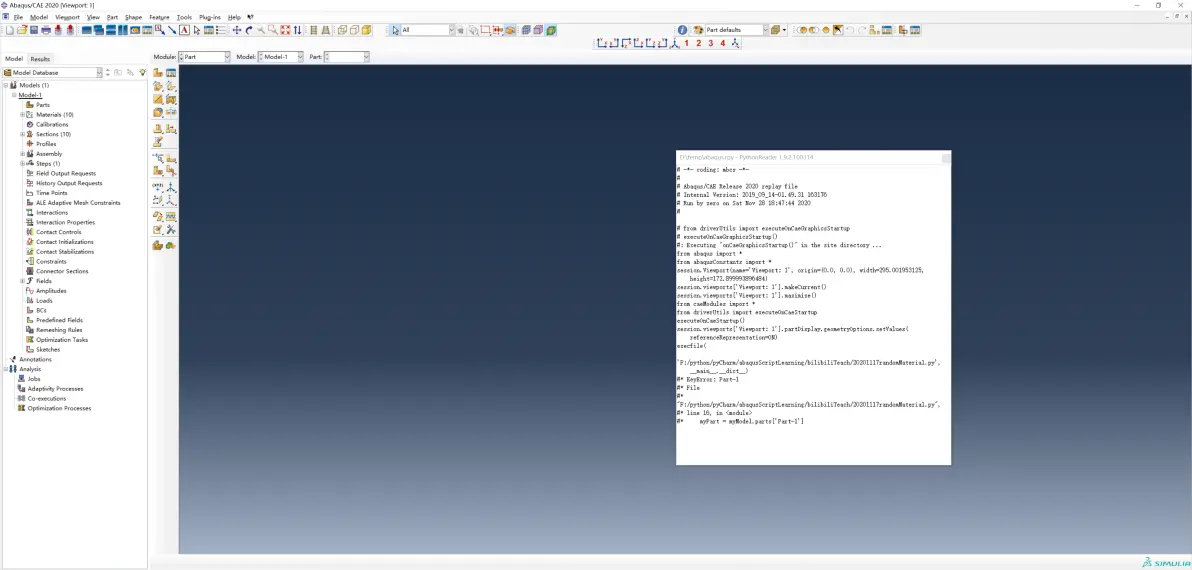Select Jobs under Analysis

(x=34, y=378)
